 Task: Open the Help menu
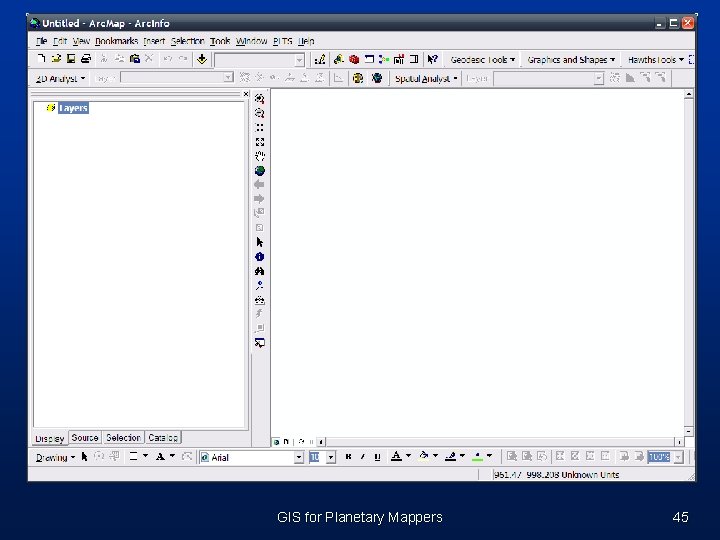pos(306,41)
